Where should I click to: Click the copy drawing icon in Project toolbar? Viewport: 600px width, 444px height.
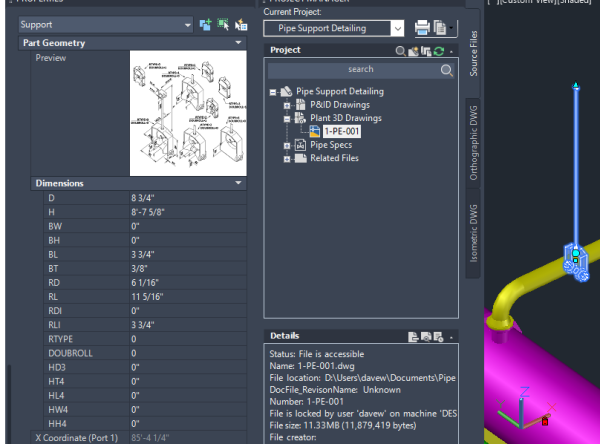click(x=426, y=51)
